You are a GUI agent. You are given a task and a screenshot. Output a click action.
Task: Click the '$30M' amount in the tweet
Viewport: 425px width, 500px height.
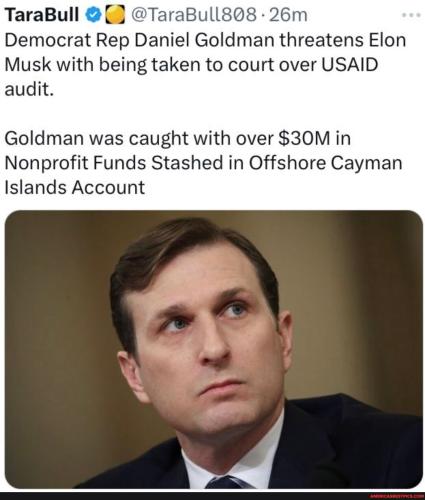tap(303, 138)
